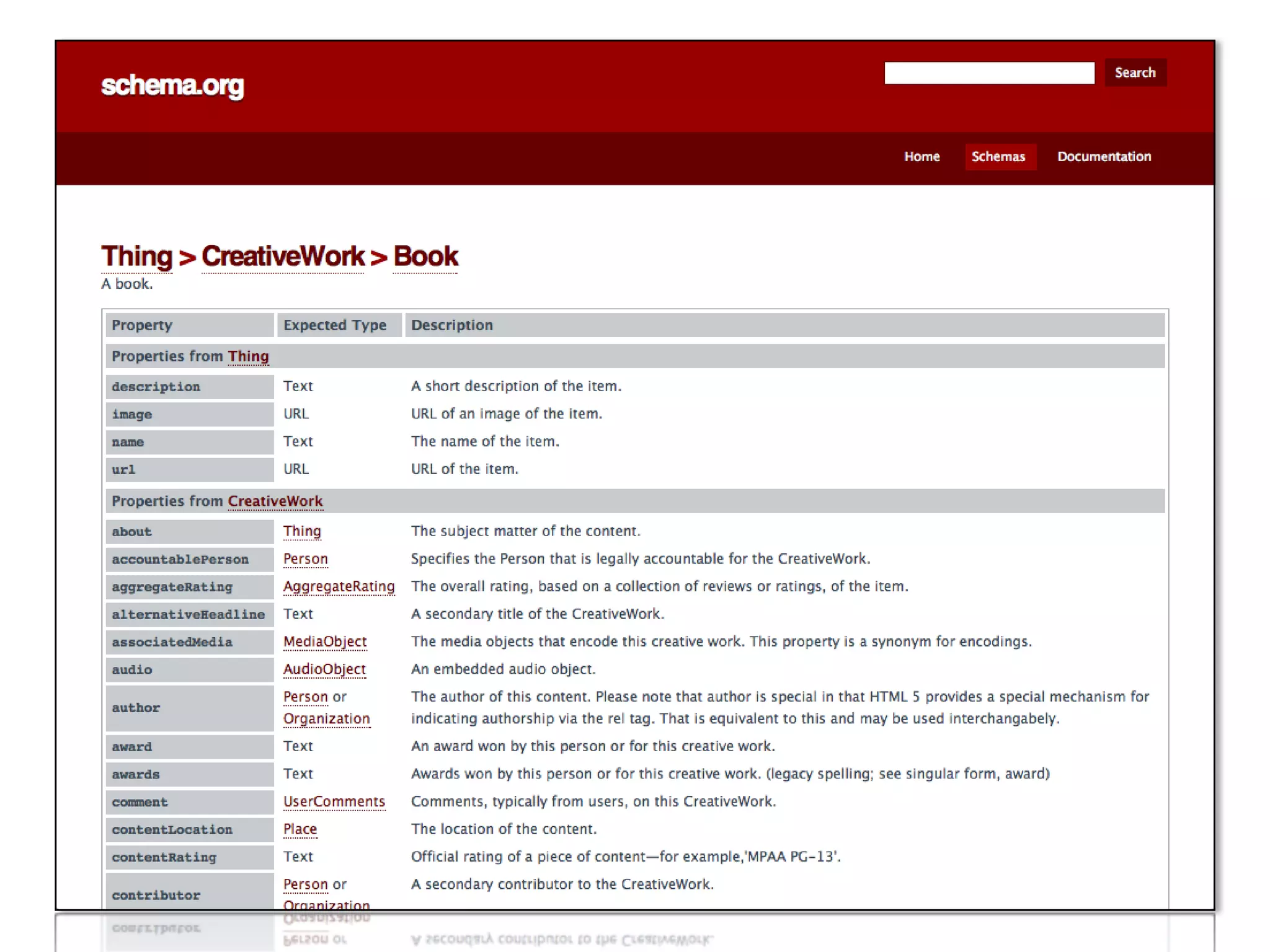Viewport: 1270px width, 952px height.
Task: Open CreativeWork link in Properties from row
Action: pos(275,501)
